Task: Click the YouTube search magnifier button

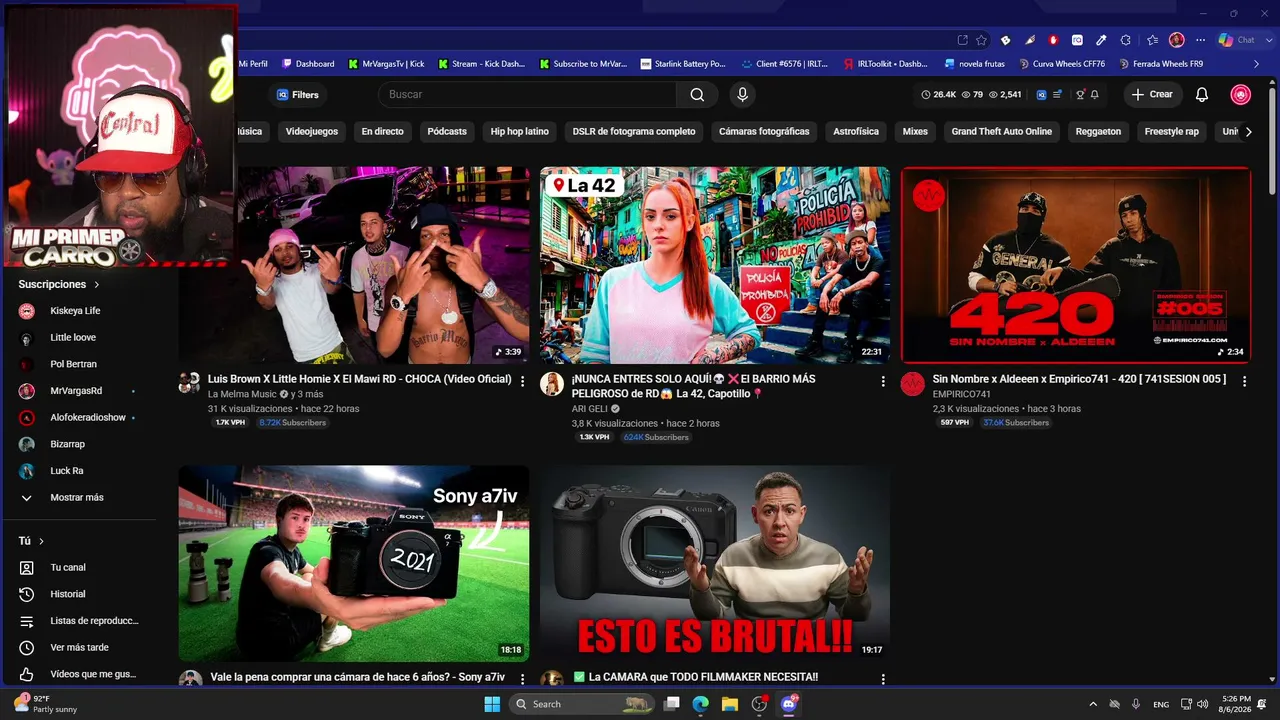Action: coord(697,95)
